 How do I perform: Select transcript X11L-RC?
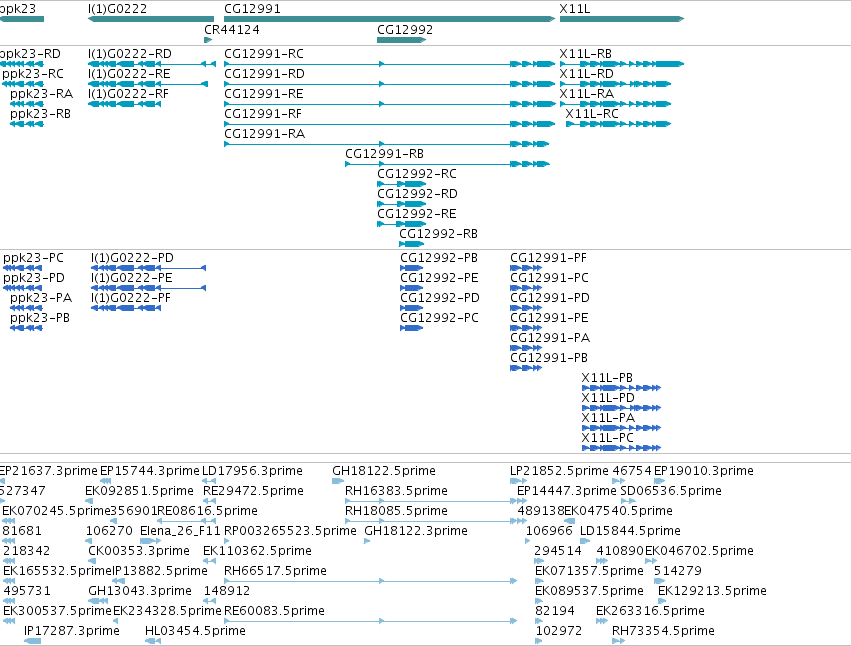coord(619,124)
